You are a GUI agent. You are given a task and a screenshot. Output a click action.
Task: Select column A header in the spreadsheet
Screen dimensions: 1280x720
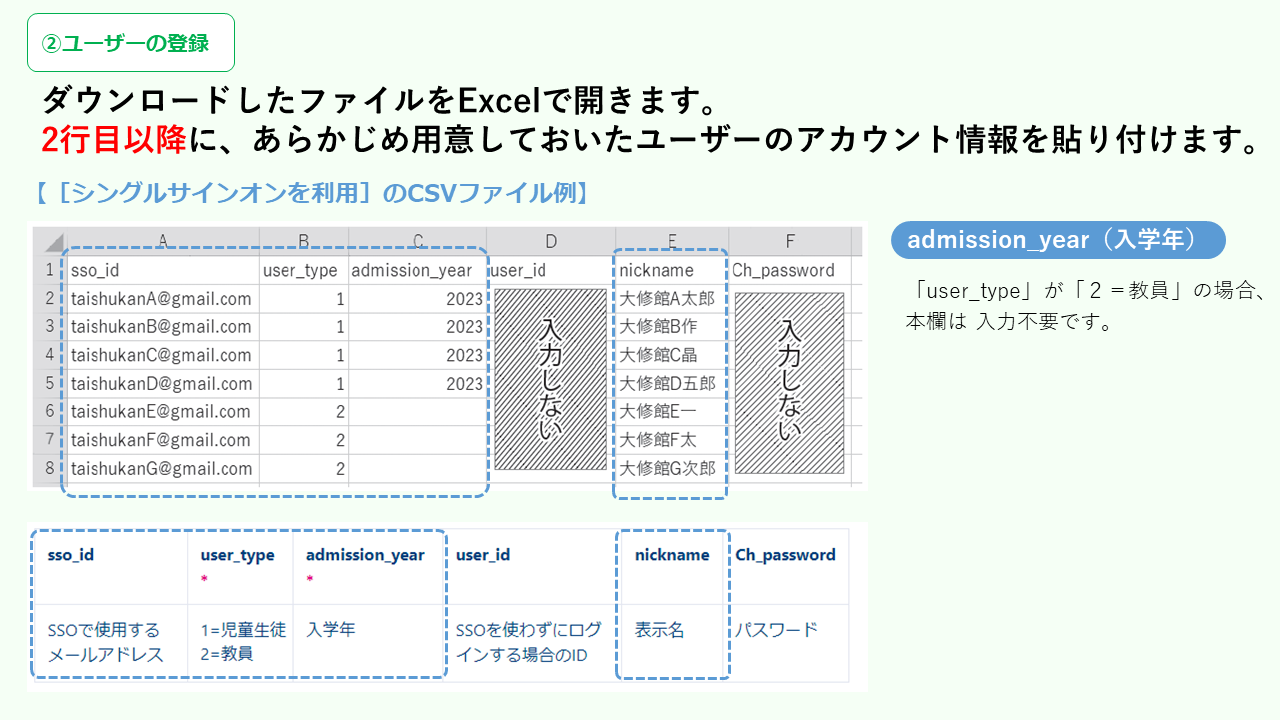[x=163, y=241]
